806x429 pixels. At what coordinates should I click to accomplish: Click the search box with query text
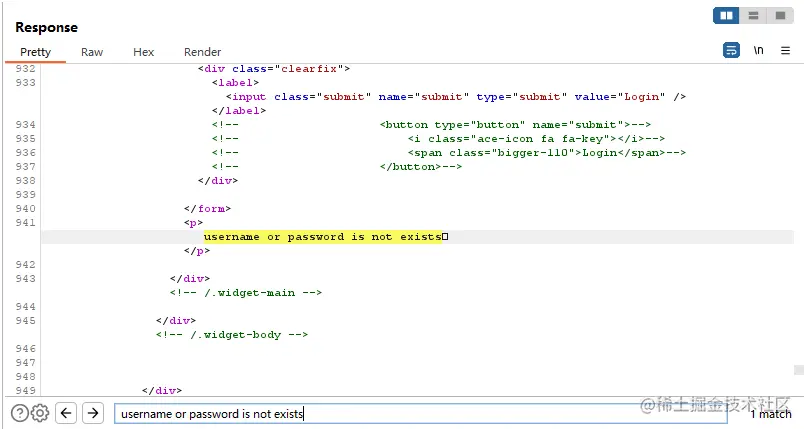(x=420, y=414)
